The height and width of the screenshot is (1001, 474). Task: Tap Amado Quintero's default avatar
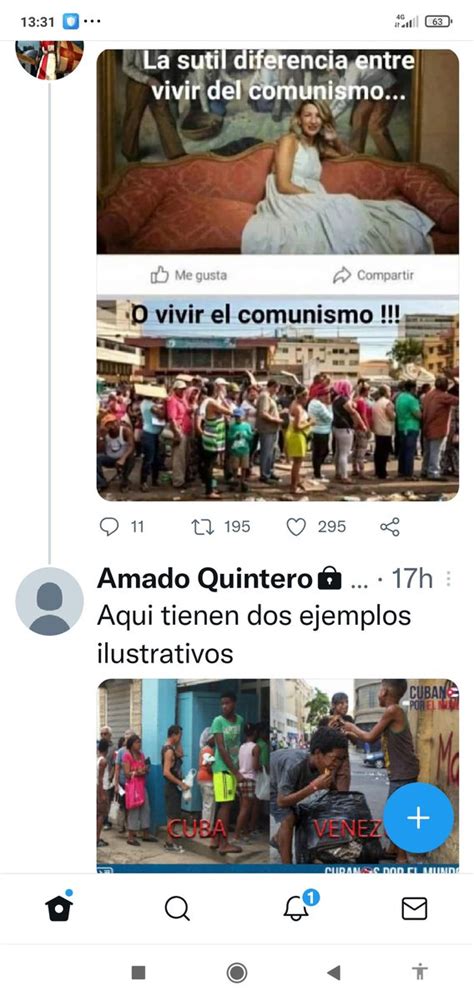tap(49, 601)
